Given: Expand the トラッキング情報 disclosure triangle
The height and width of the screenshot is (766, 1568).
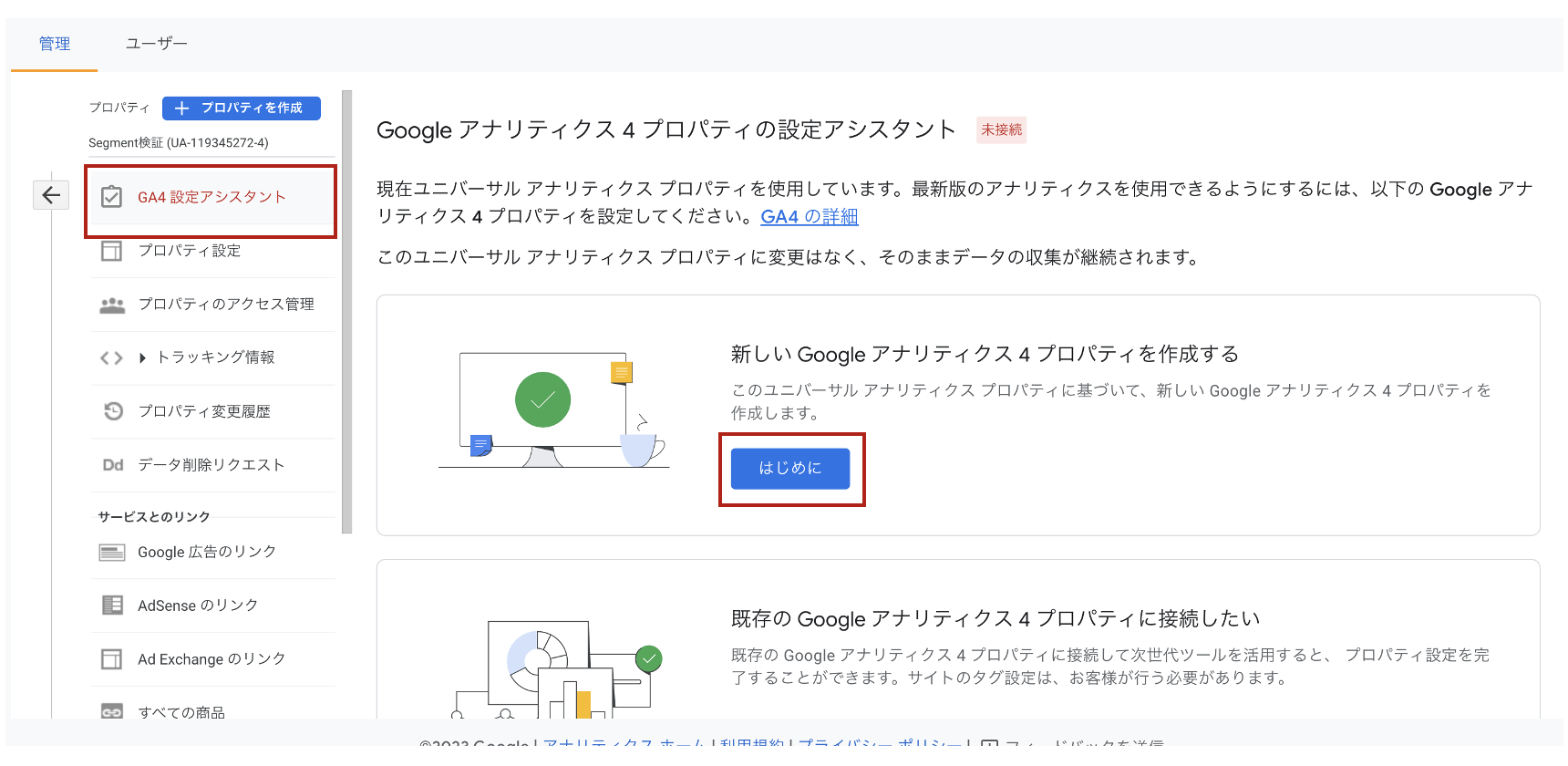Looking at the screenshot, I should [142, 358].
